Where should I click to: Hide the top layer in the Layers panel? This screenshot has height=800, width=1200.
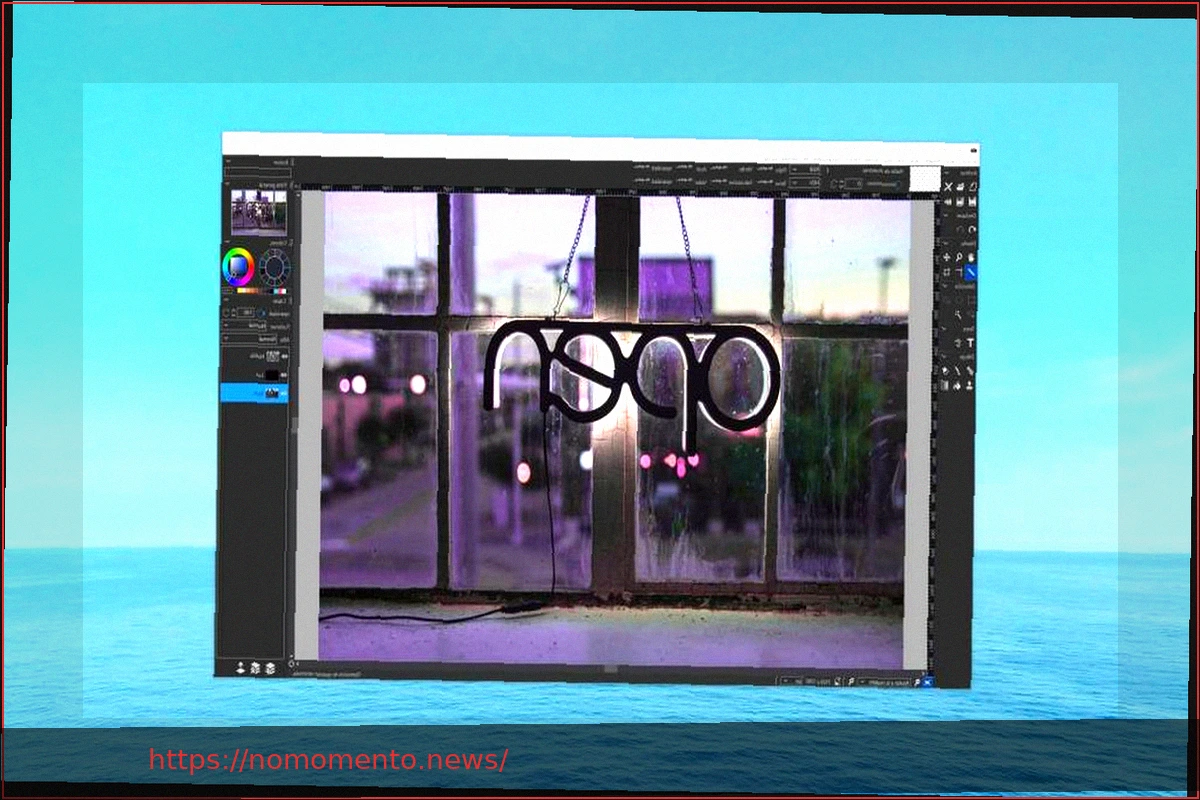pos(283,355)
